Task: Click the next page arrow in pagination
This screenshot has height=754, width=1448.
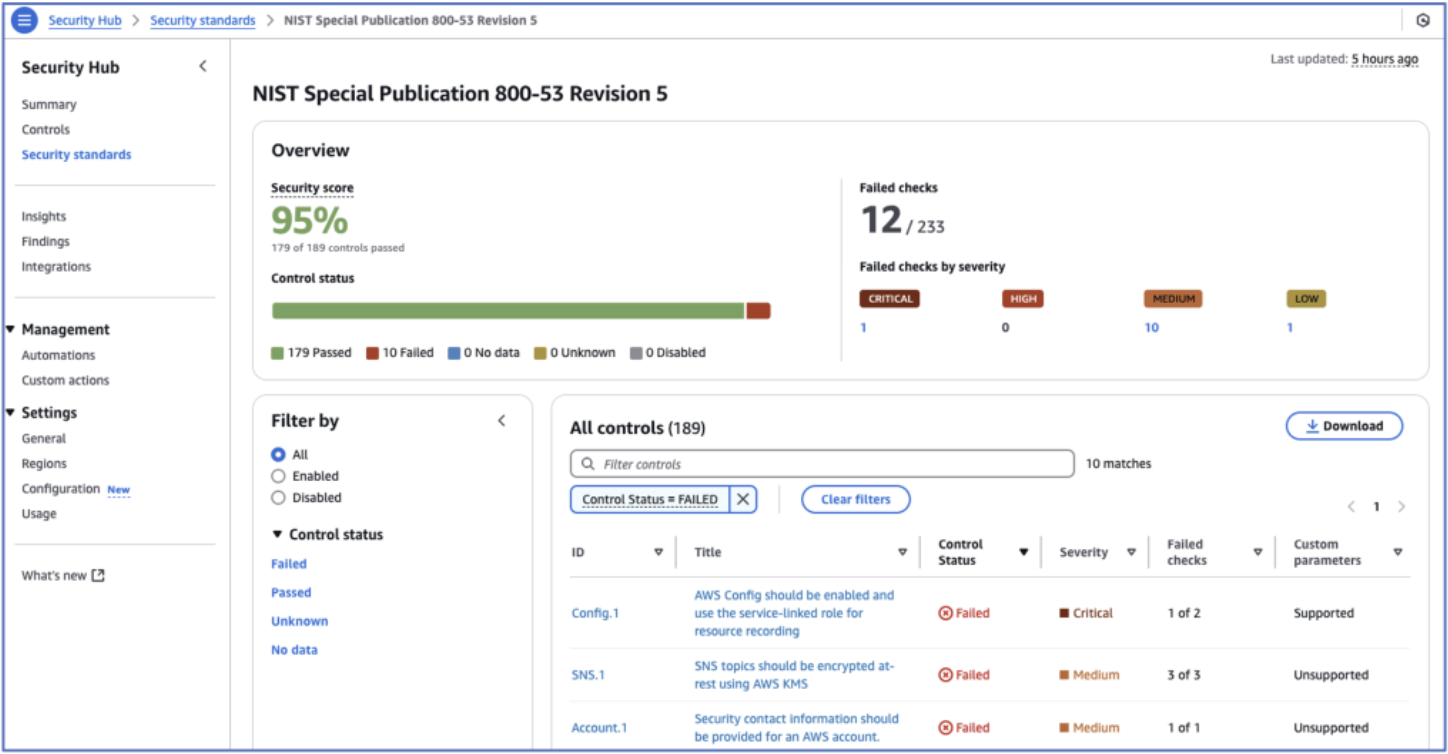Action: (x=1401, y=506)
